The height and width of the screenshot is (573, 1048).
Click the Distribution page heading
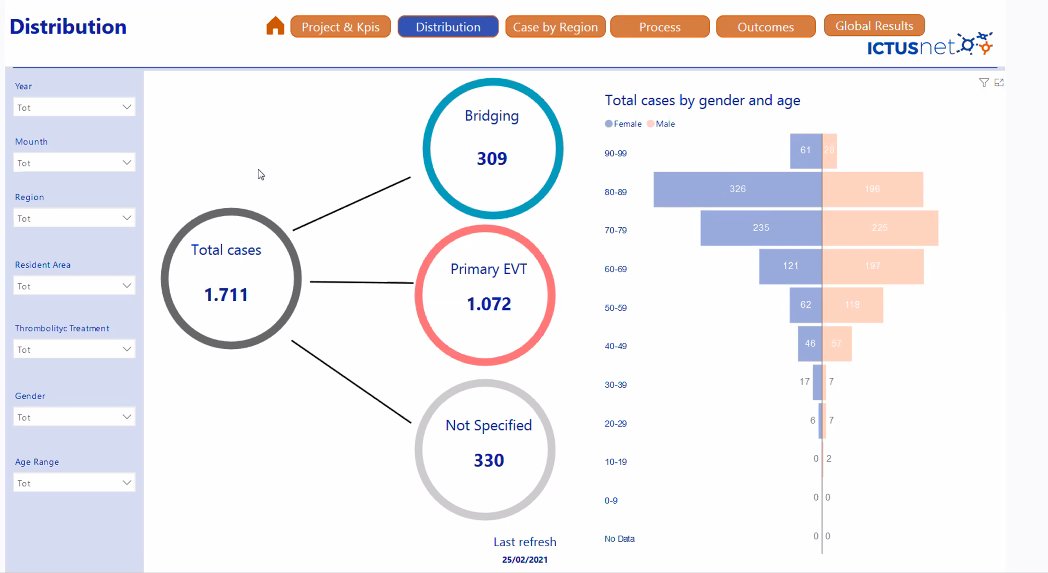(68, 27)
